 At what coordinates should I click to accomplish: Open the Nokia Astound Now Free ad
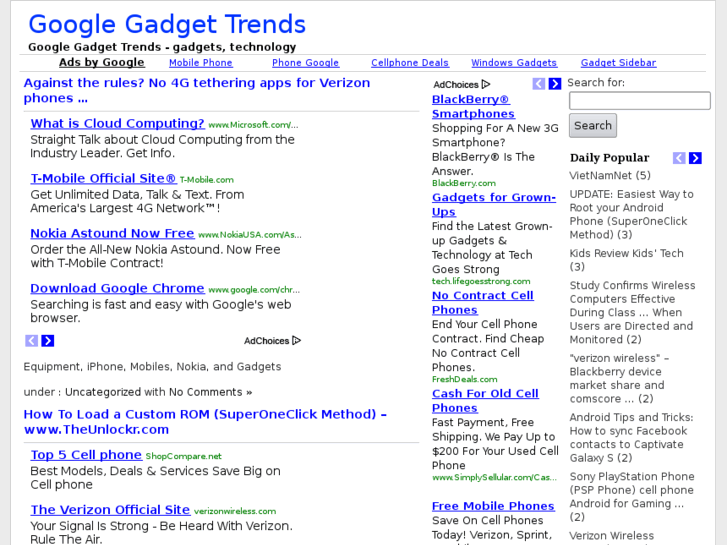112,234
